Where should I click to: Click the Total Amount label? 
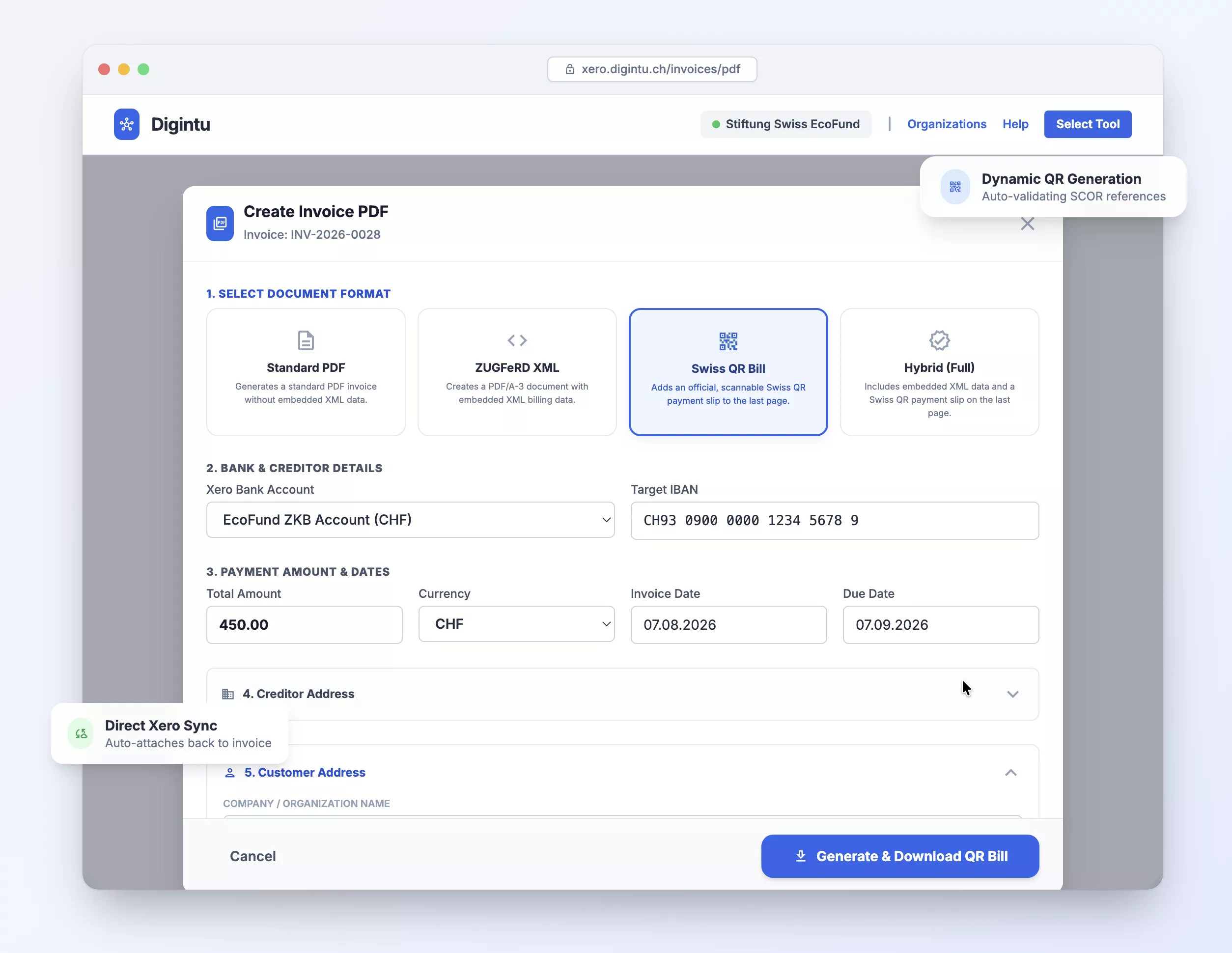[243, 593]
